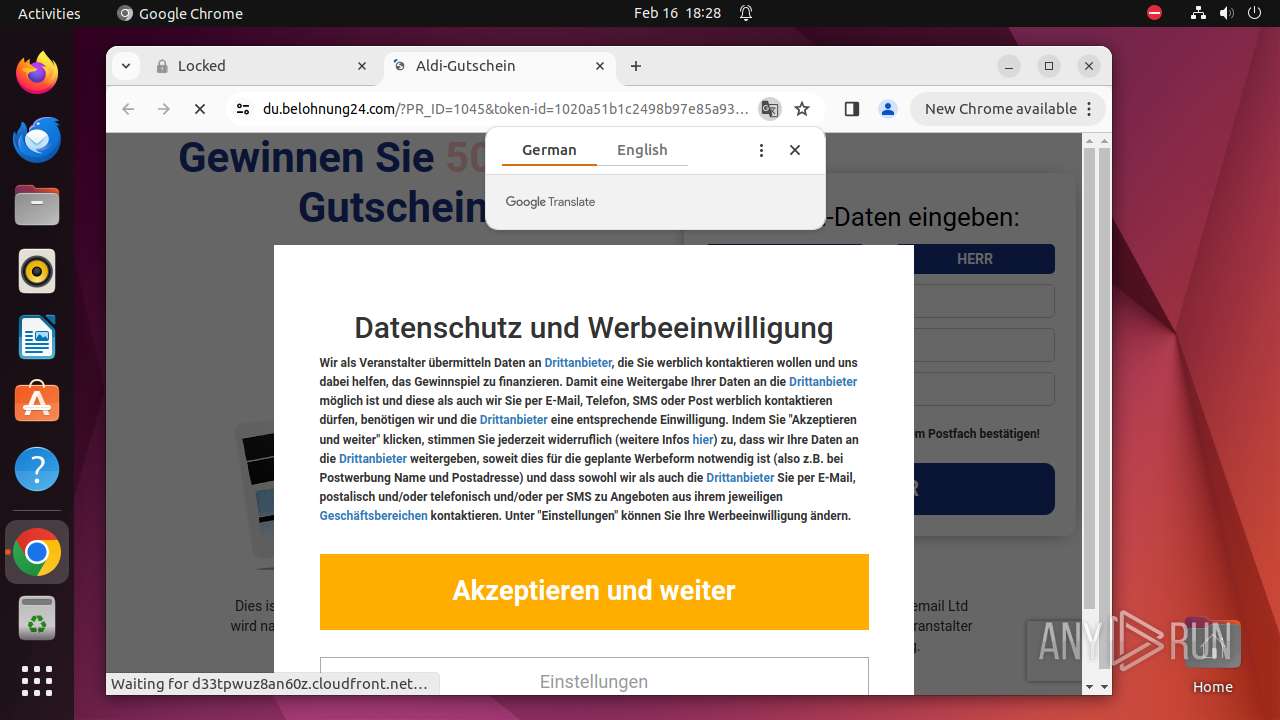Open the Trash icon in dock

[x=37, y=619]
